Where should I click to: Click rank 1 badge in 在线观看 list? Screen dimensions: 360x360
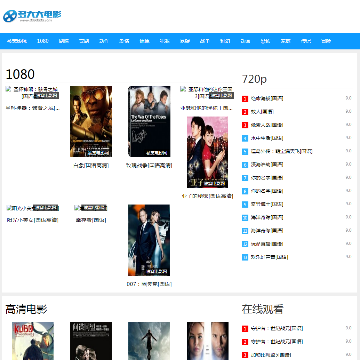245,329
